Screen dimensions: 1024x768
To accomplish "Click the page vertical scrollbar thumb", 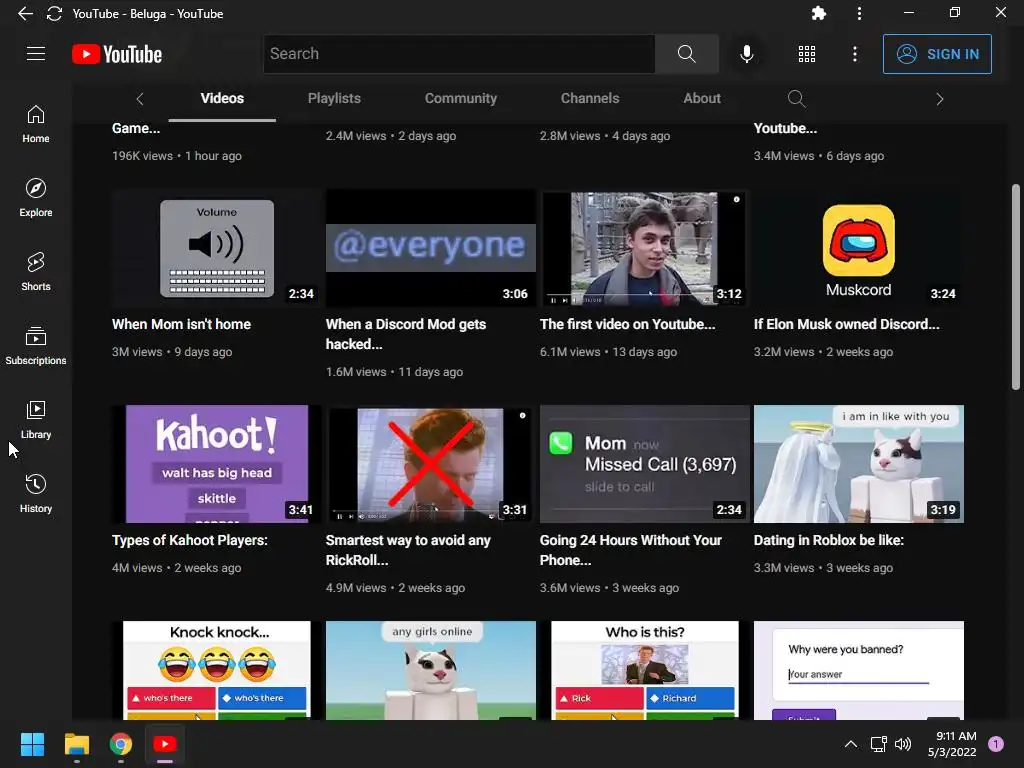I will click(1016, 287).
